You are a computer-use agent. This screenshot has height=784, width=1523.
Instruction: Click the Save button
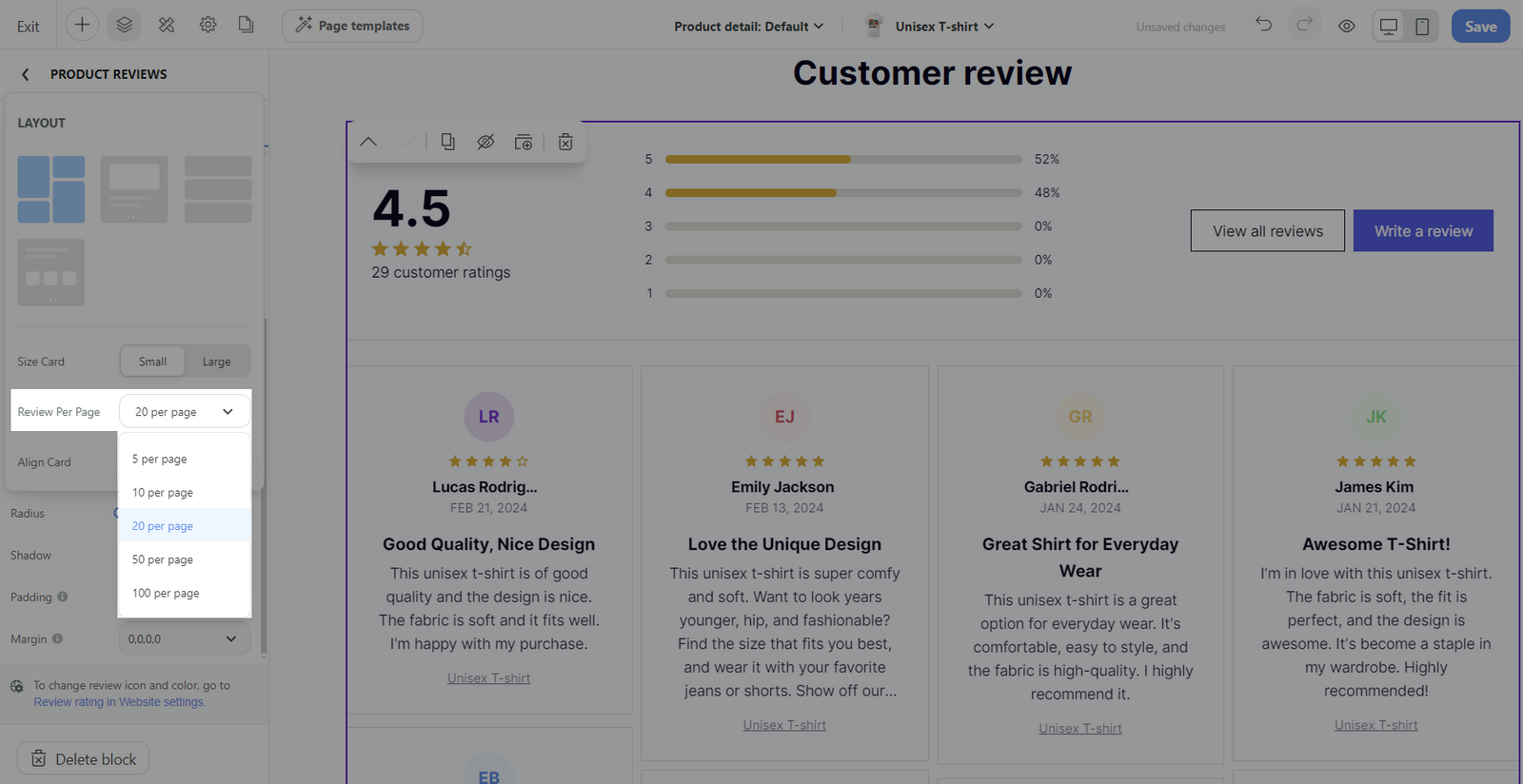[x=1480, y=27]
